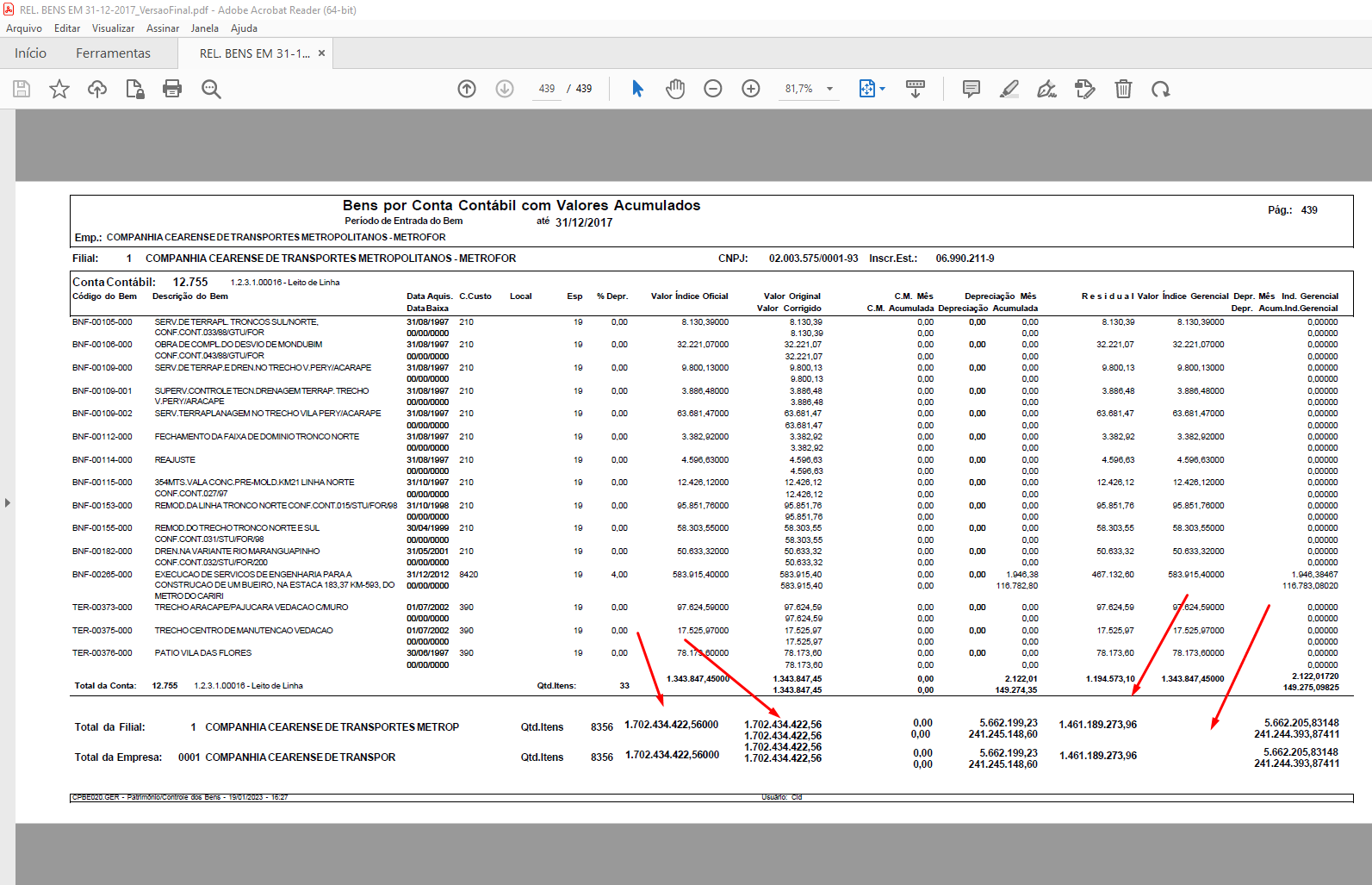This screenshot has height=885, width=1372.
Task: Click the CNPJ value 02.003.575/0001-93
Action: click(x=813, y=259)
